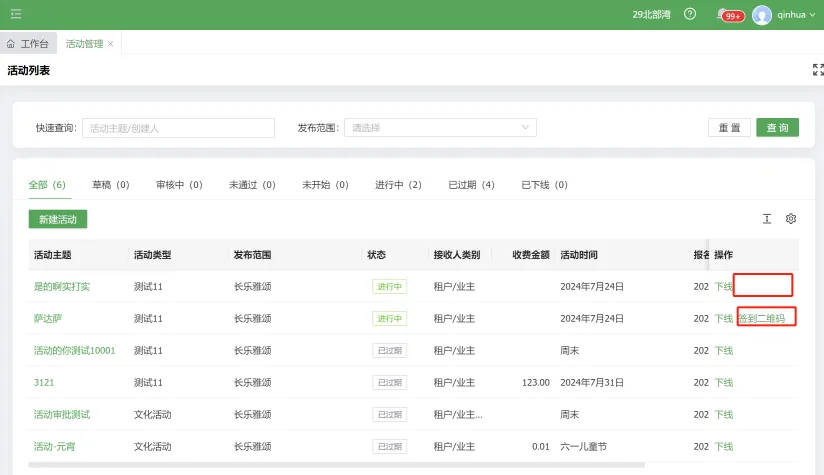Toggle fullscreen icon beside 活动列表
This screenshot has width=824, height=475.
point(818,69)
